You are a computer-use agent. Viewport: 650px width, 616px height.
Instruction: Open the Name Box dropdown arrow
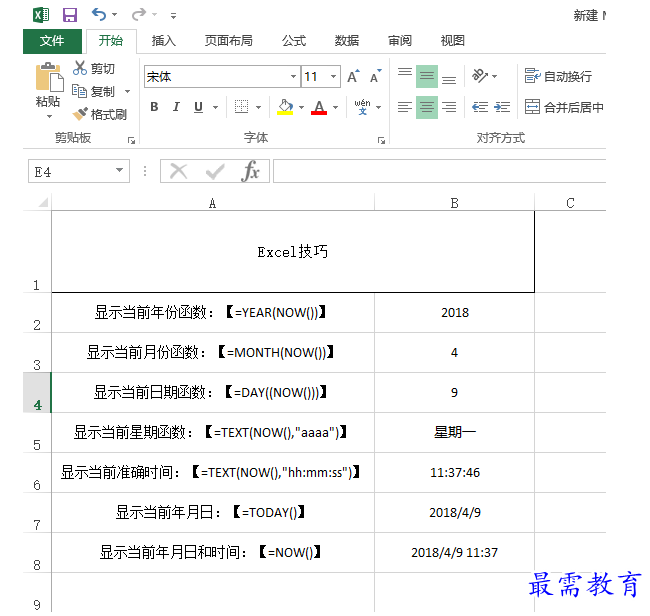point(119,170)
